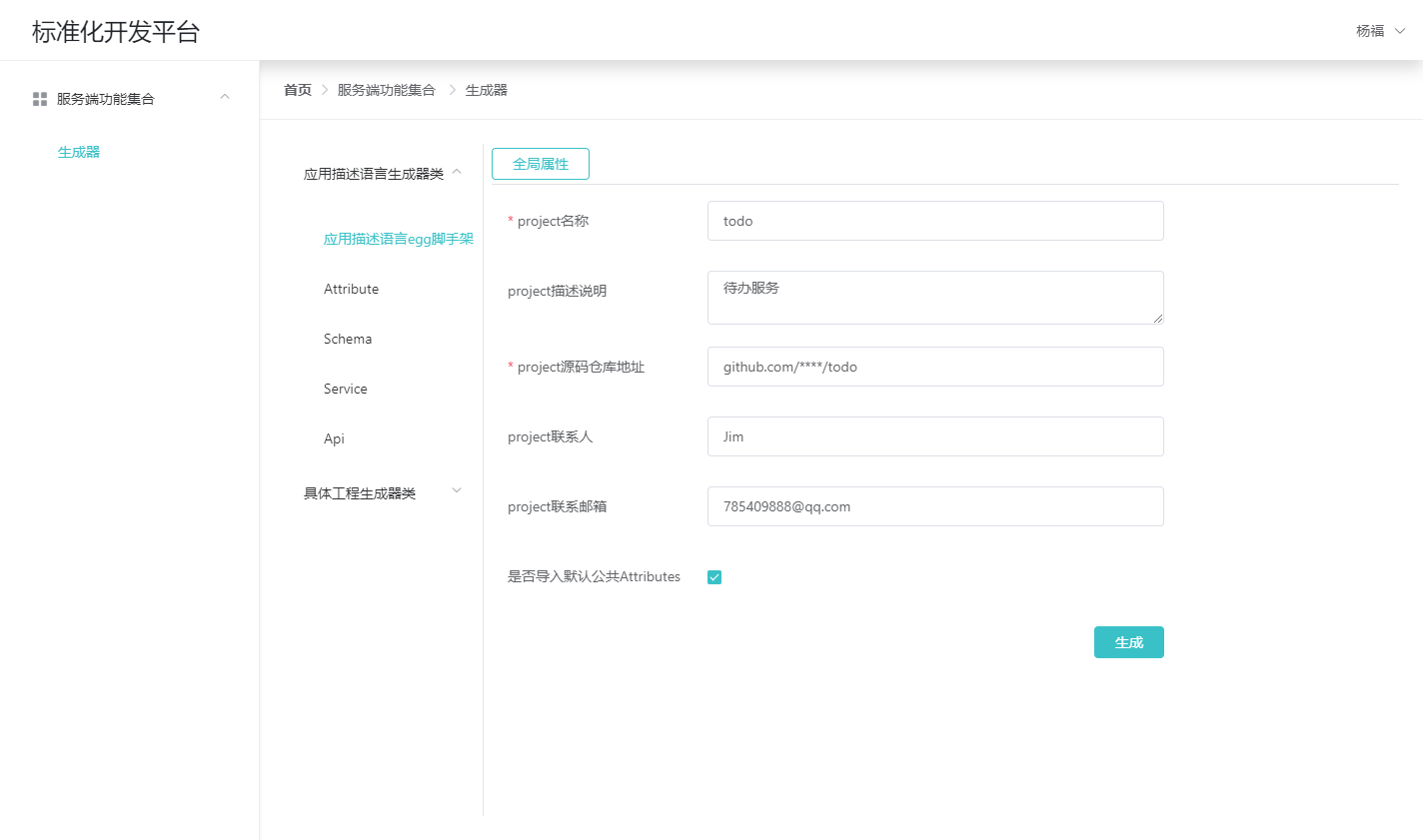
Task: Go to 首页 in breadcrumb
Action: pyautogui.click(x=298, y=90)
